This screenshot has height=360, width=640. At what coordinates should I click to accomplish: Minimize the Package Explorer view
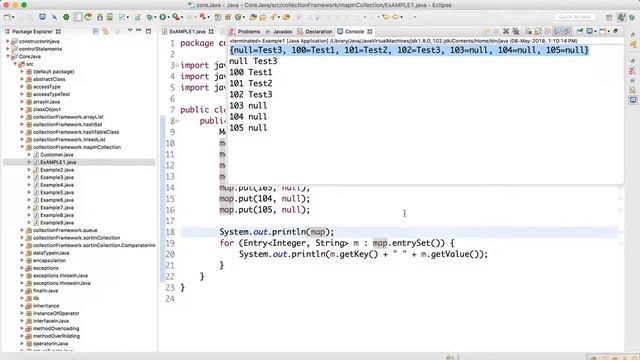tap(139, 31)
